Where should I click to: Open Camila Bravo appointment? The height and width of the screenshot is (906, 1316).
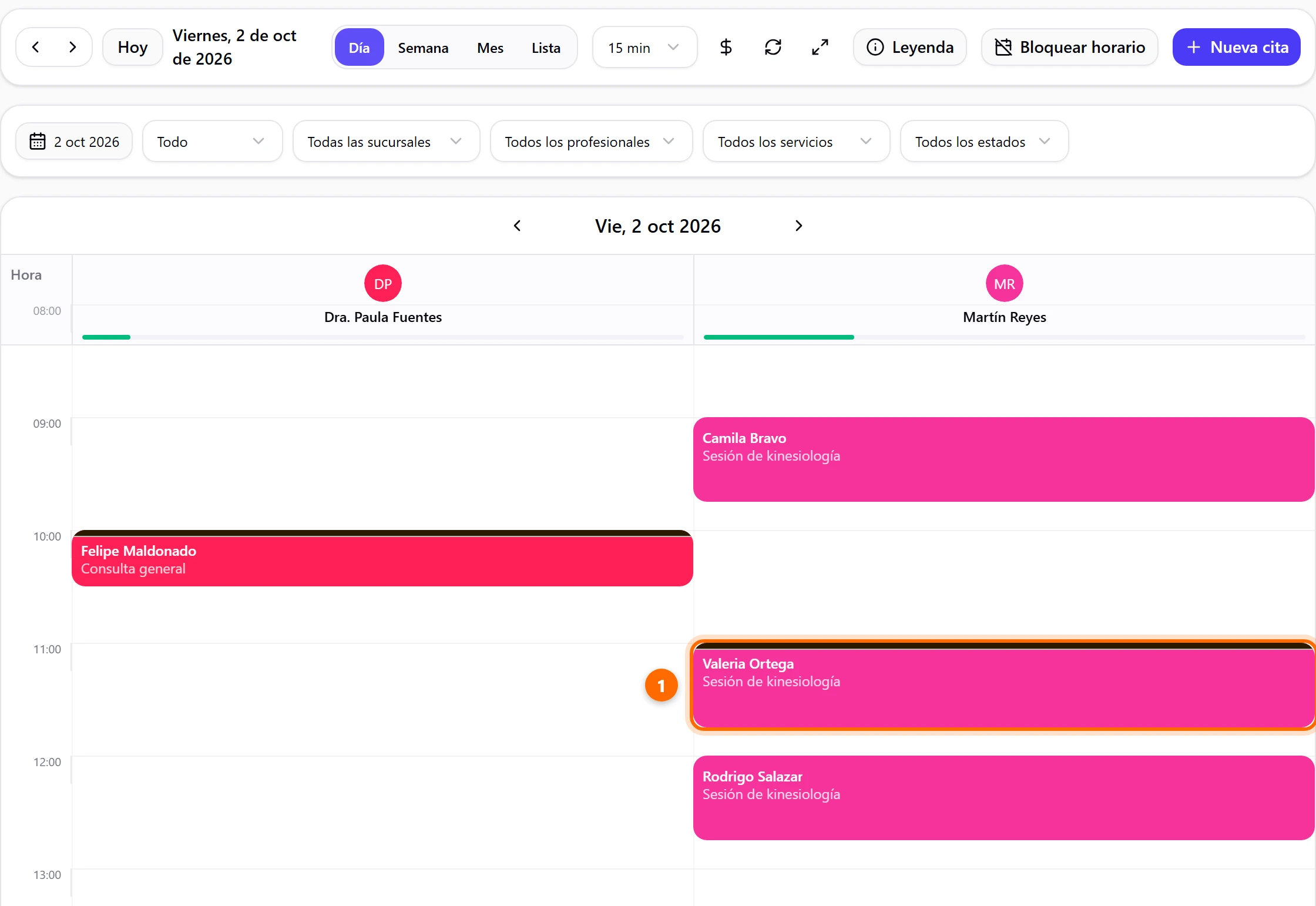tap(1003, 459)
